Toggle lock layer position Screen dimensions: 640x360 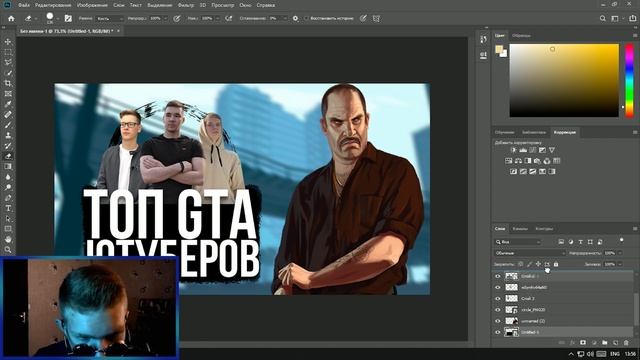click(x=538, y=264)
